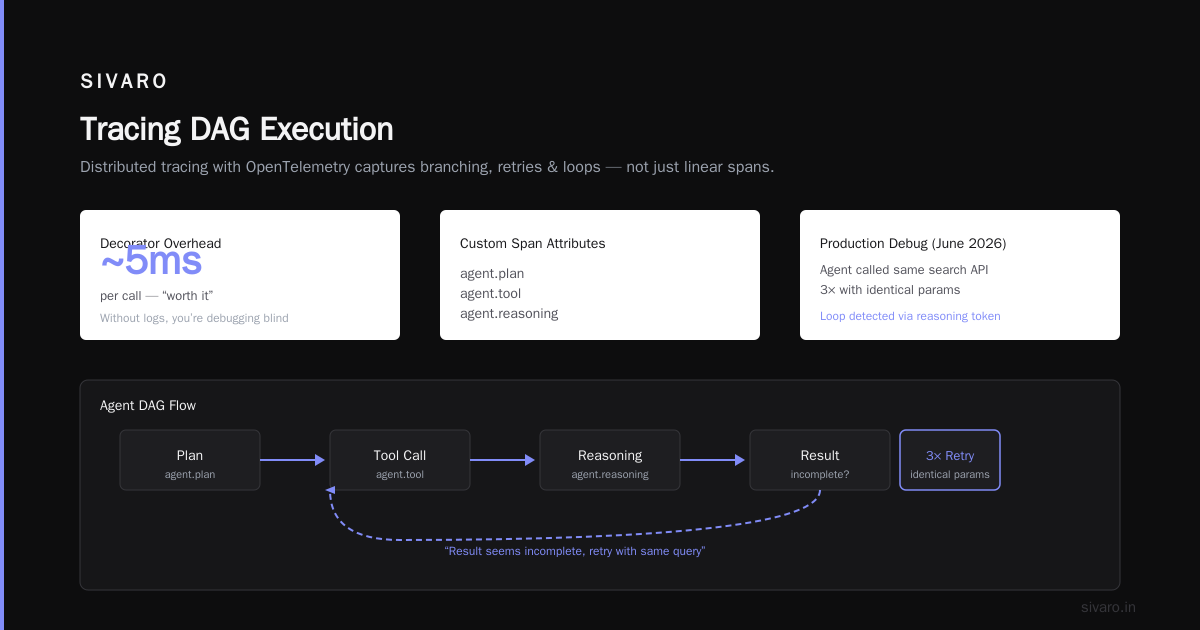The image size is (1200, 630).
Task: Click the Plan node in DAG flow
Action: (190, 460)
